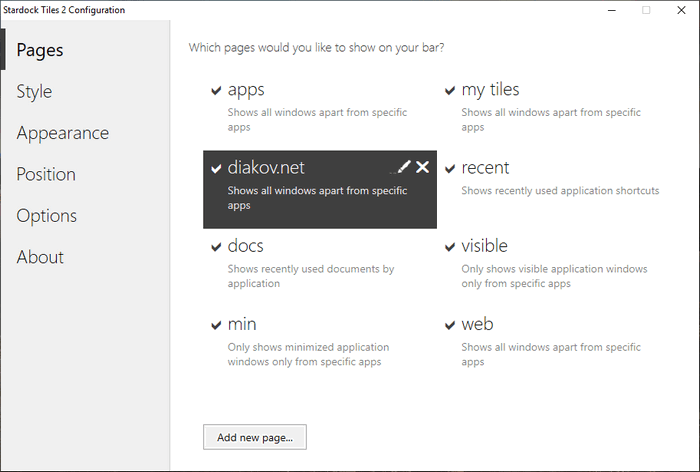This screenshot has width=700, height=472.
Task: Go to the Position section
Action: [x=46, y=174]
